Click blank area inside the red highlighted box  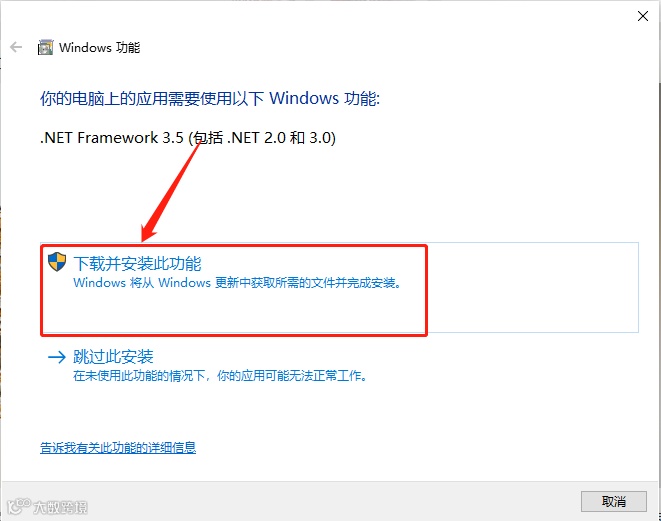pyautogui.click(x=234, y=312)
